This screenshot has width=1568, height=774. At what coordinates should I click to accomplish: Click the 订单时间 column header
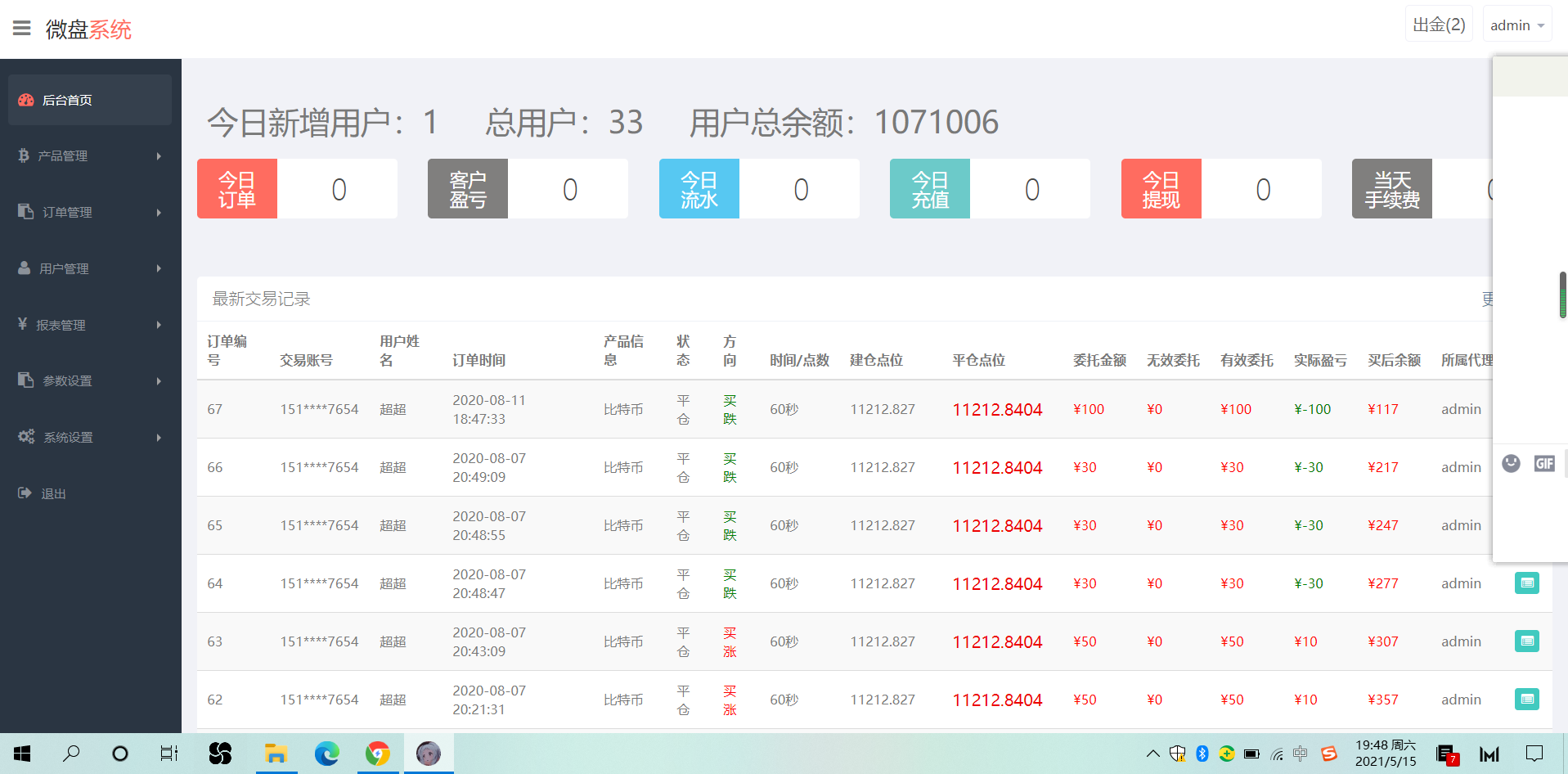pos(479,360)
